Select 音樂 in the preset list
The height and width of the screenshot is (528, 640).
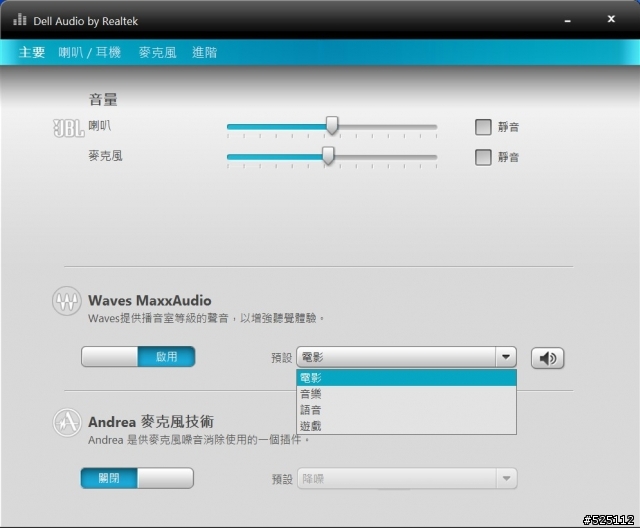click(x=407, y=394)
